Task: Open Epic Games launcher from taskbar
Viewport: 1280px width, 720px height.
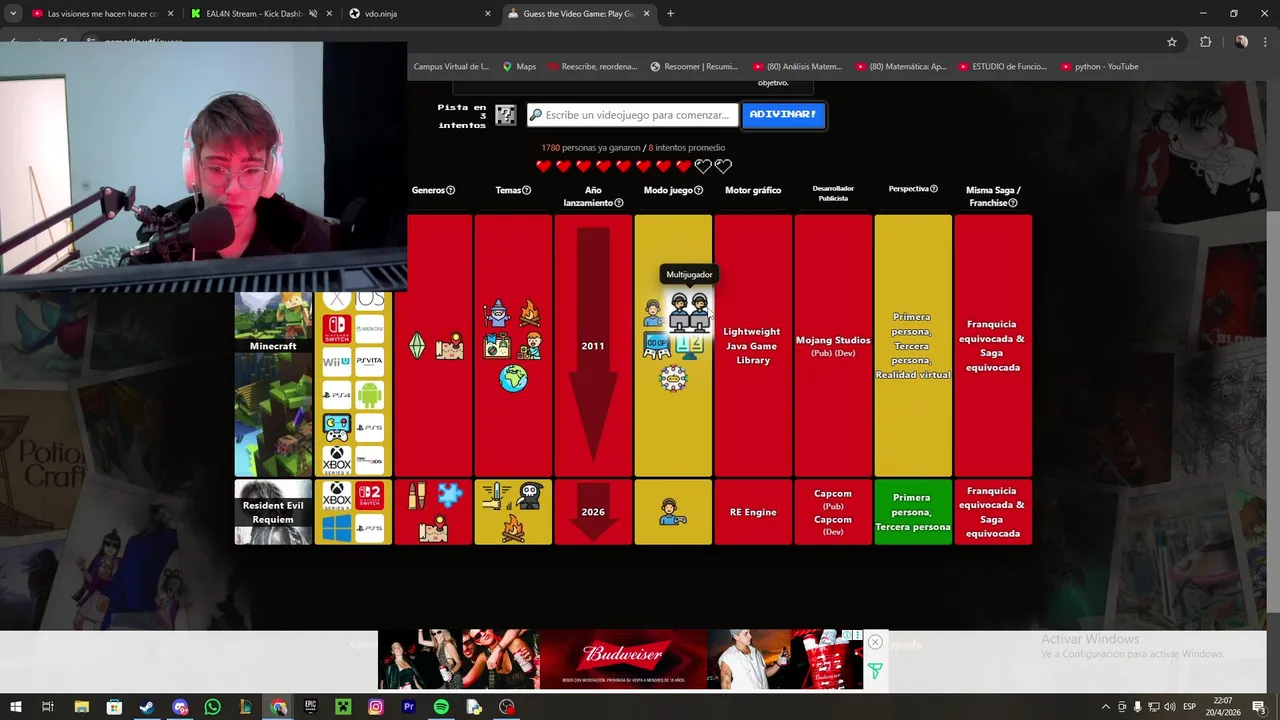Action: pos(311,707)
